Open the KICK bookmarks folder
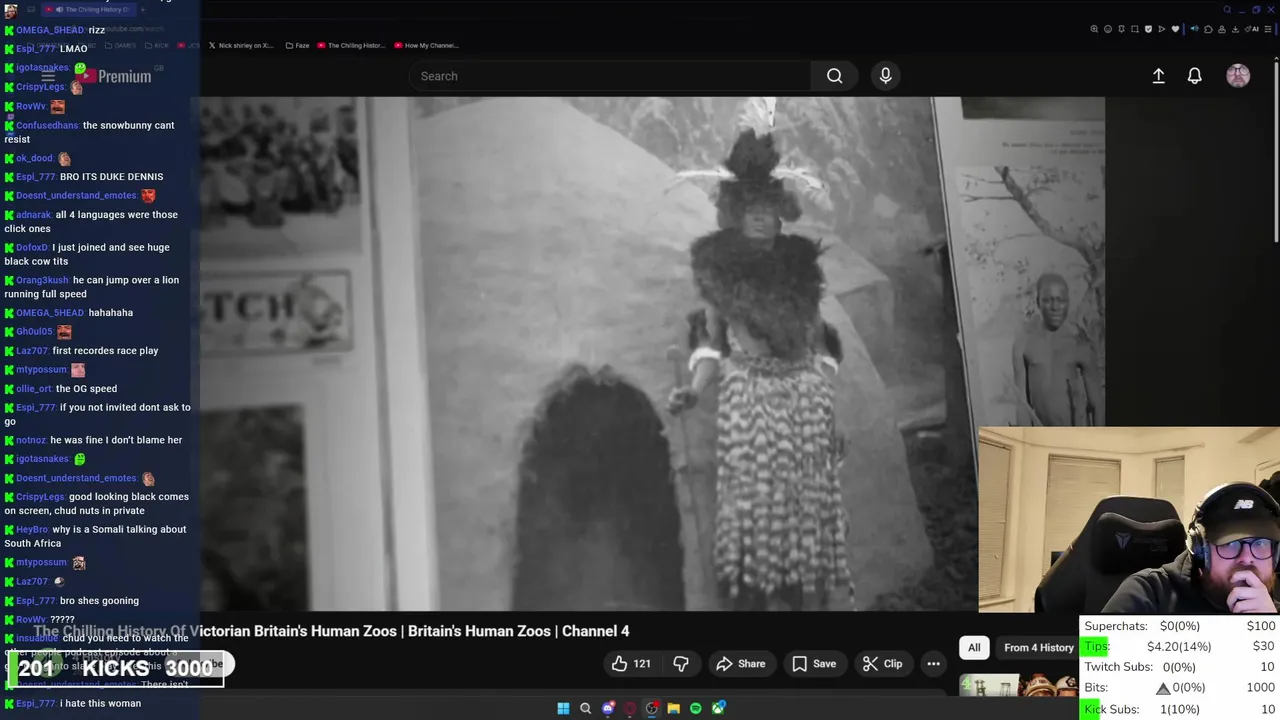The width and height of the screenshot is (1280, 720). [x=157, y=45]
